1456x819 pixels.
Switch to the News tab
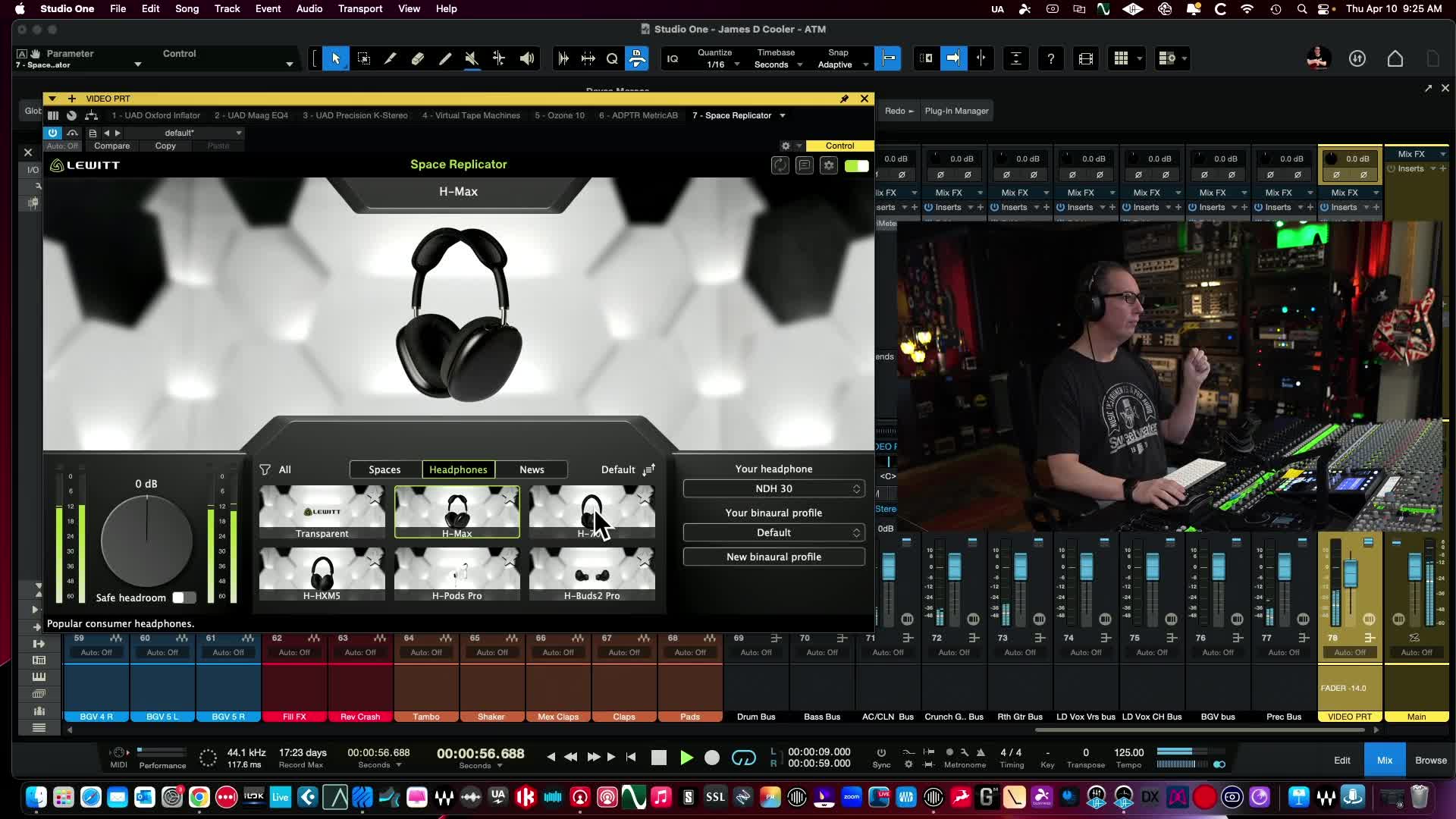532,469
